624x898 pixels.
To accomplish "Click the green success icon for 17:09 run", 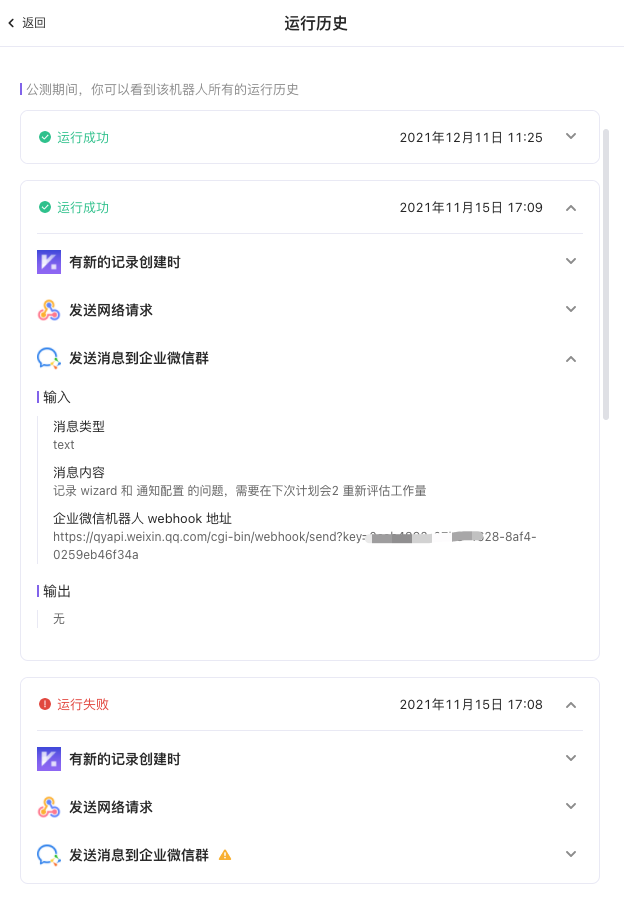I will point(45,207).
